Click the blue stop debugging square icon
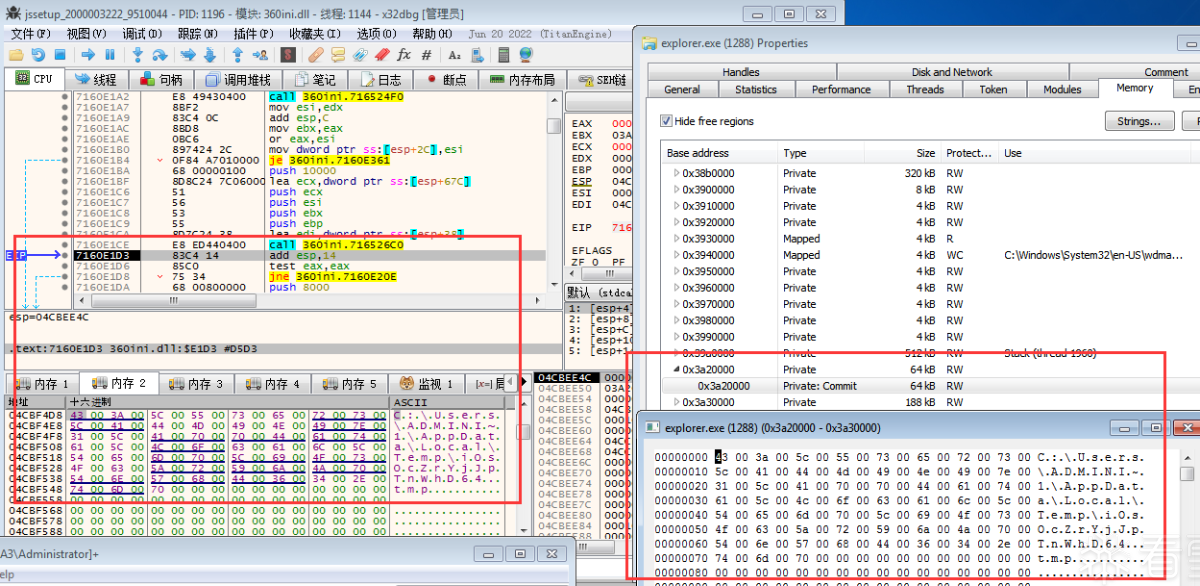Screen dimensions: 1200x586 (x=60, y=55)
